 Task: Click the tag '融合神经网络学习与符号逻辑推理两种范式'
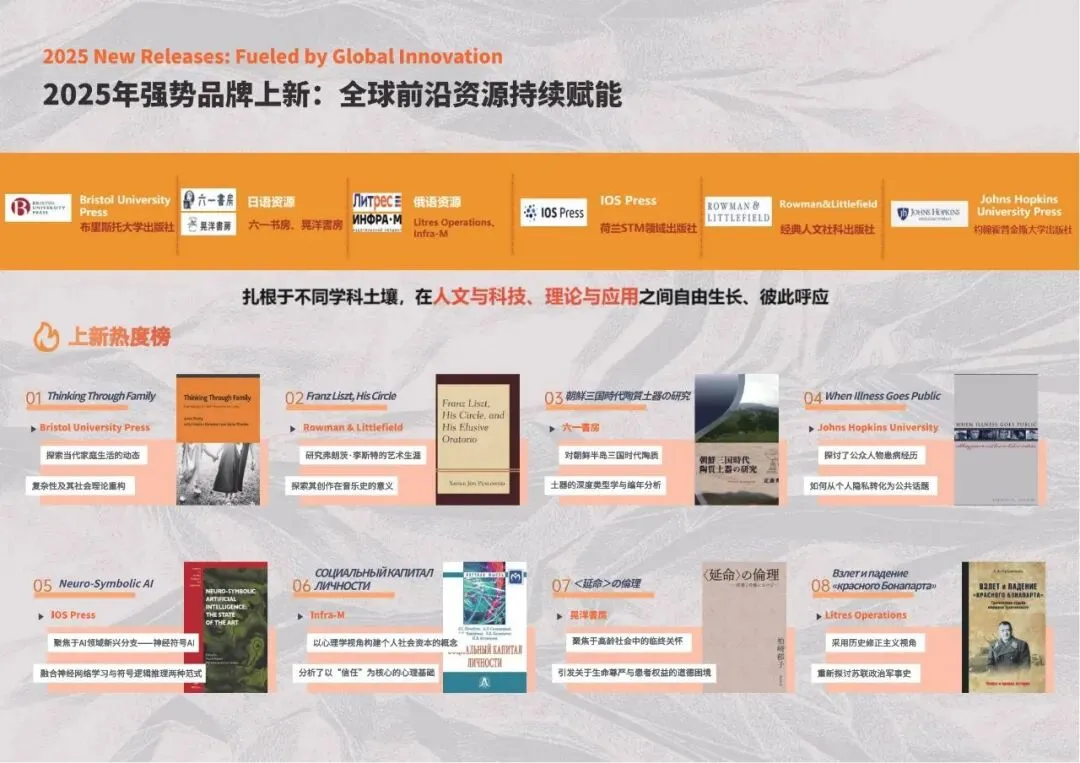click(121, 673)
